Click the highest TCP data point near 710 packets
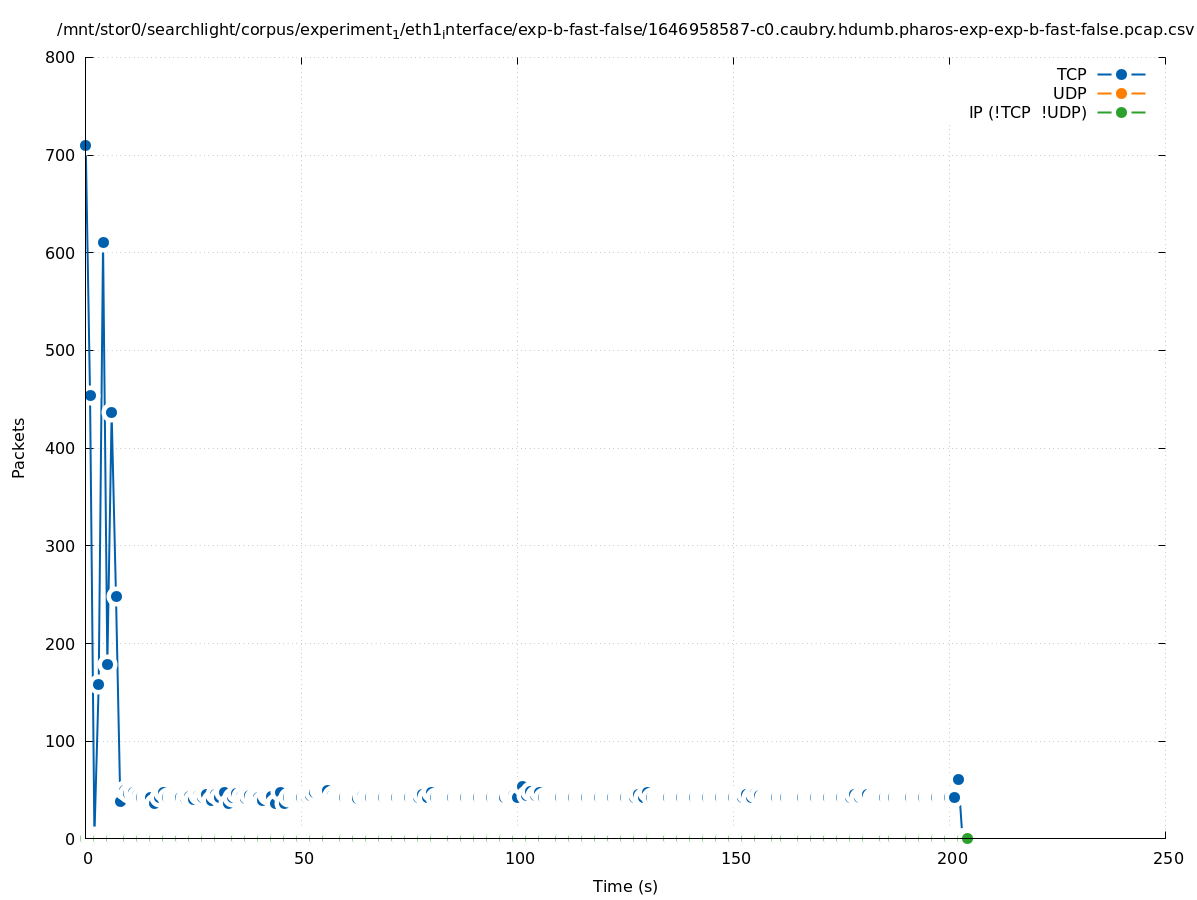Image resolution: width=1197 pixels, height=900 pixels. coord(85,146)
